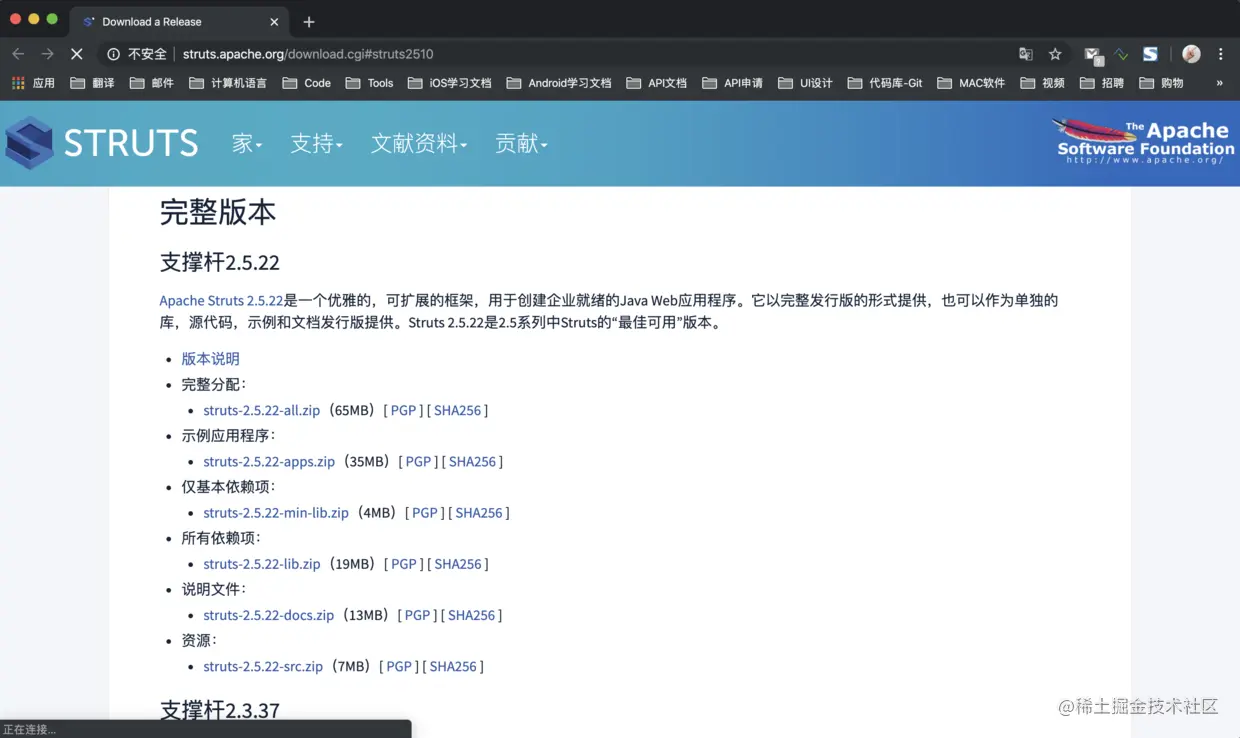
Task: Toggle the bookmark star in the address bar
Action: pyautogui.click(x=1053, y=54)
